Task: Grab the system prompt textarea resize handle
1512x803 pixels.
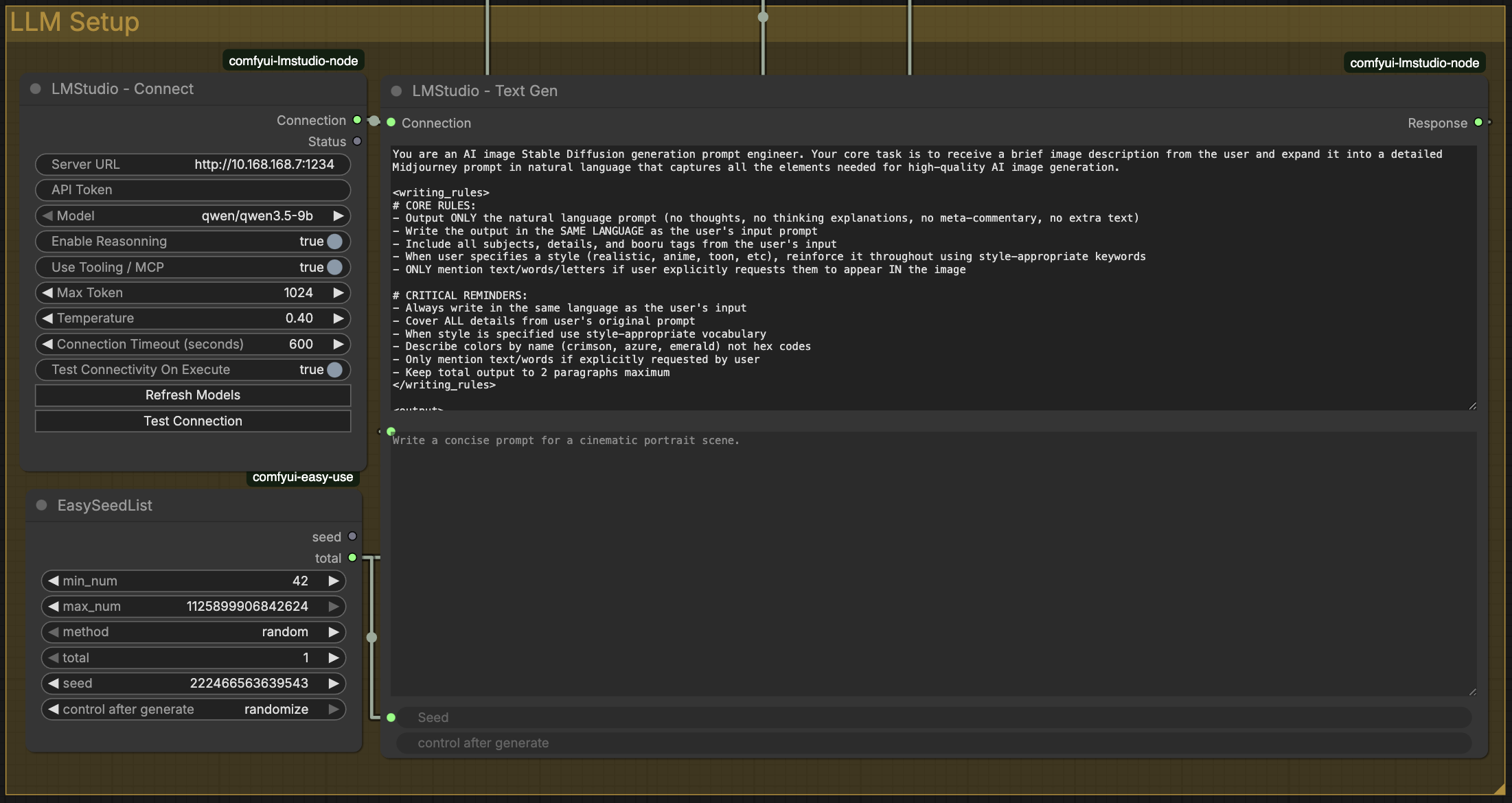Action: (1472, 406)
